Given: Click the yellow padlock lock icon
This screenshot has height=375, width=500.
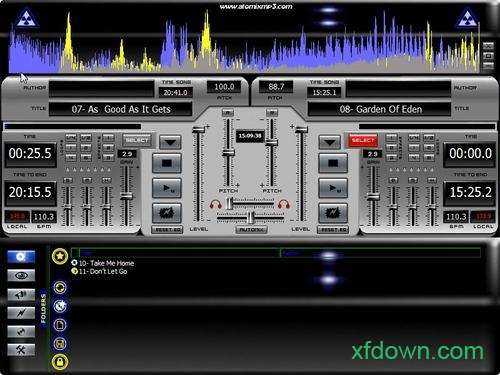Looking at the screenshot, I should click(x=60, y=362).
